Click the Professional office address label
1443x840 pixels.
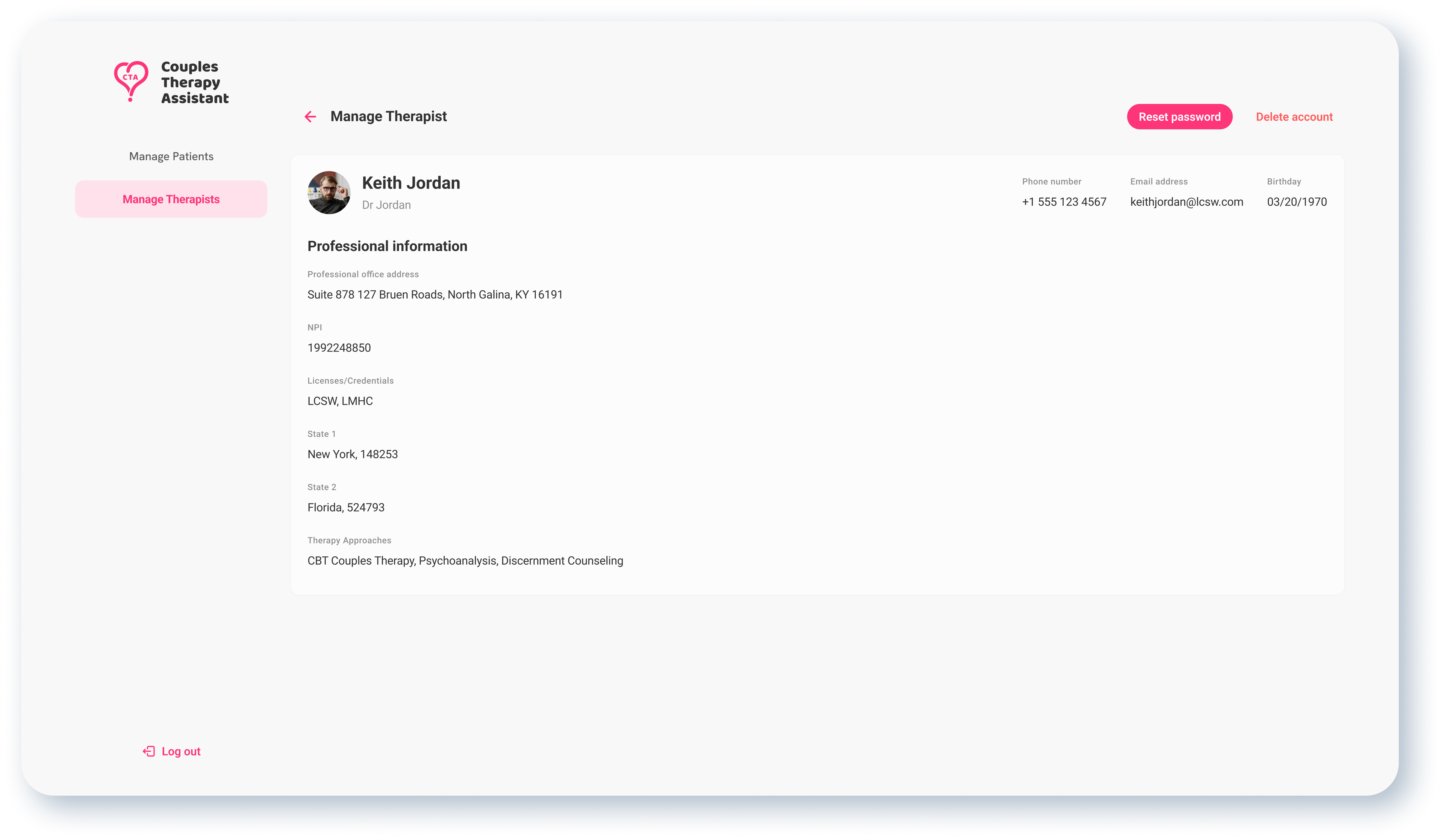coord(363,274)
